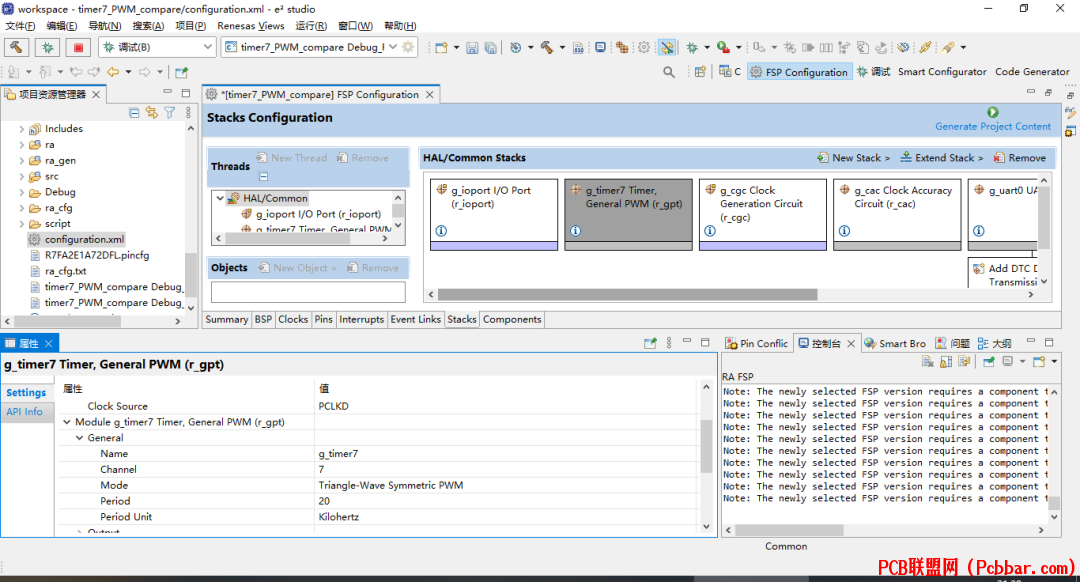The height and width of the screenshot is (582, 1080).
Task: Click the console horizontal scrollbar
Action: (789, 530)
